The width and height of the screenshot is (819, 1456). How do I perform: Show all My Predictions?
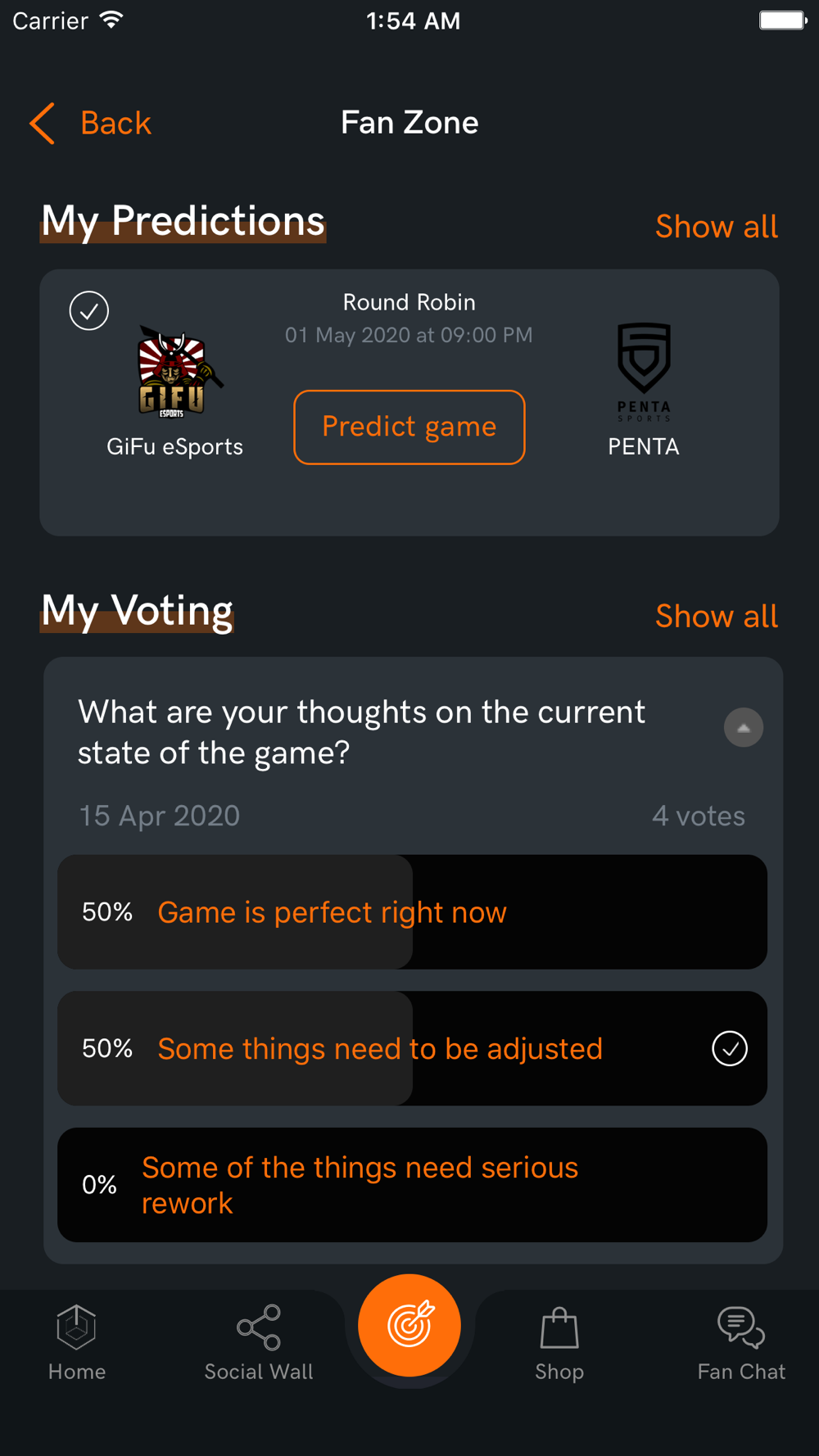click(x=717, y=227)
